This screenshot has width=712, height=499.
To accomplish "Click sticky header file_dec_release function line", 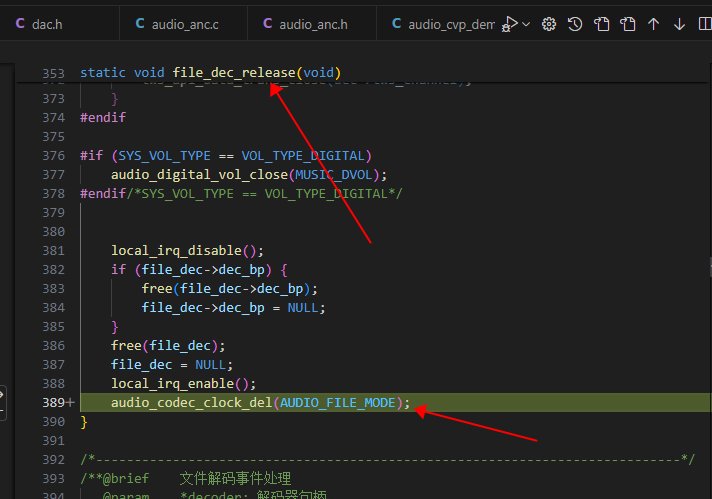I will click(x=210, y=73).
